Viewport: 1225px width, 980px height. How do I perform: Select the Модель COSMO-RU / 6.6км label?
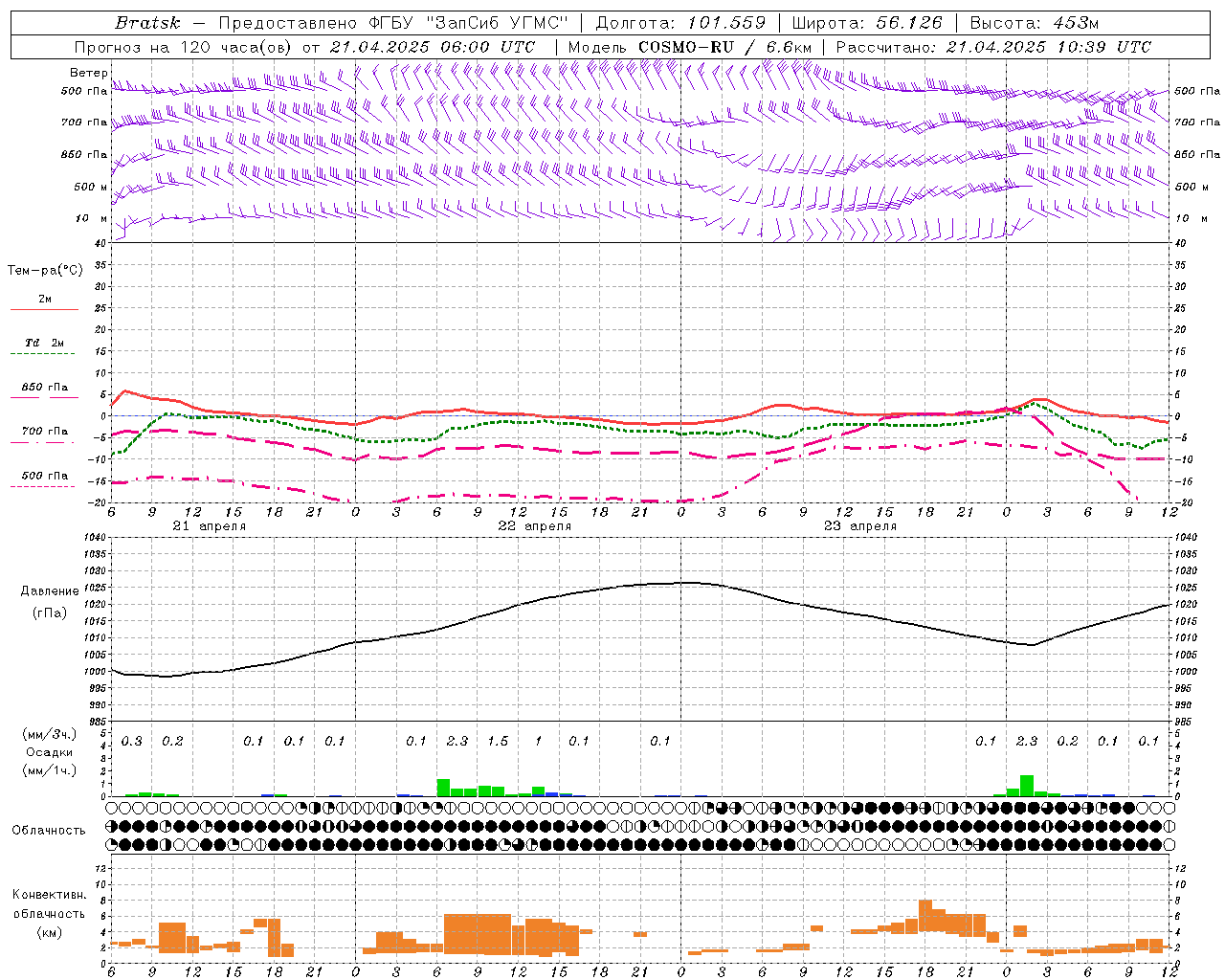689,47
